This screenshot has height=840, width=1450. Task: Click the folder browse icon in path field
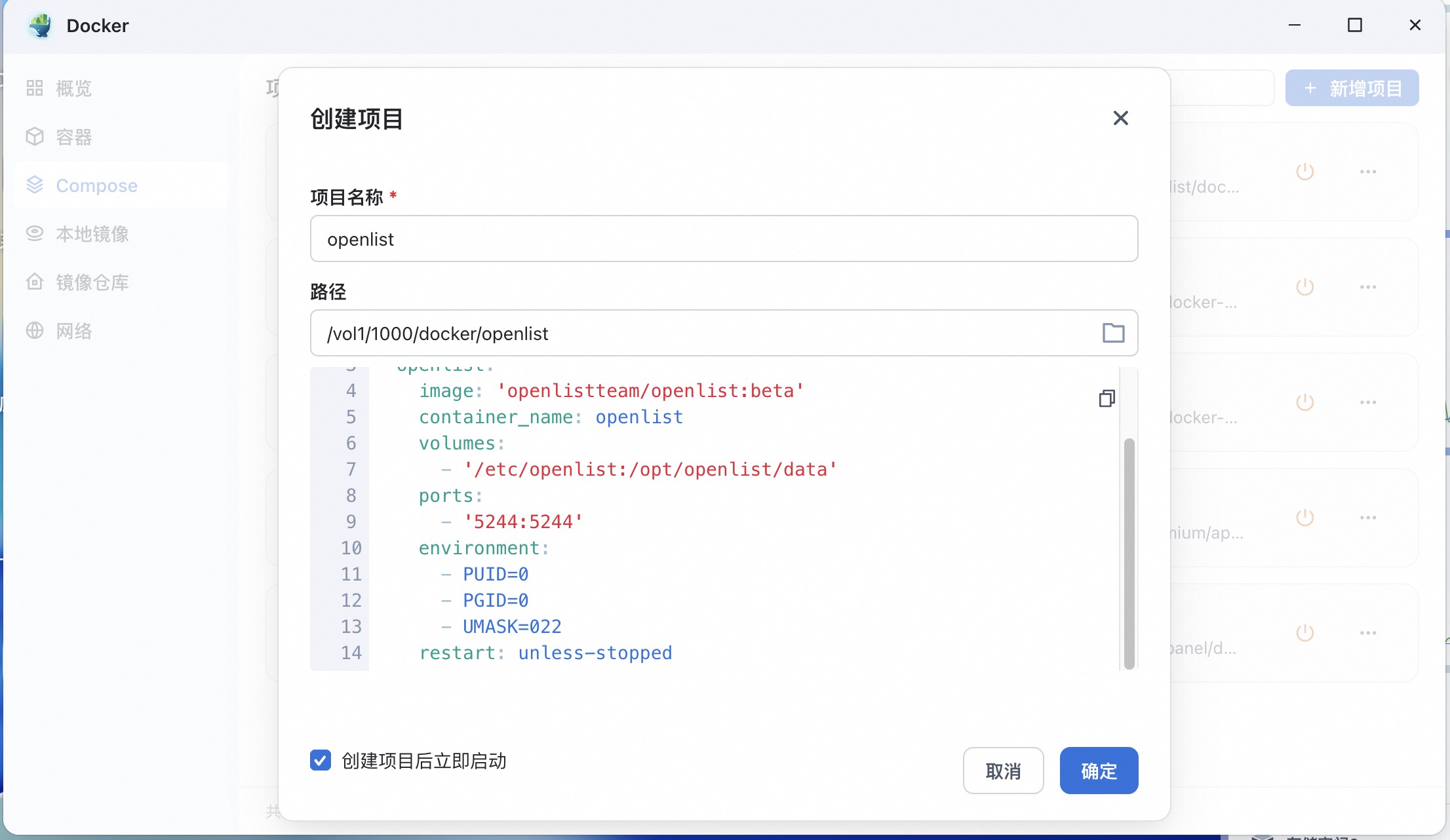tap(1113, 333)
